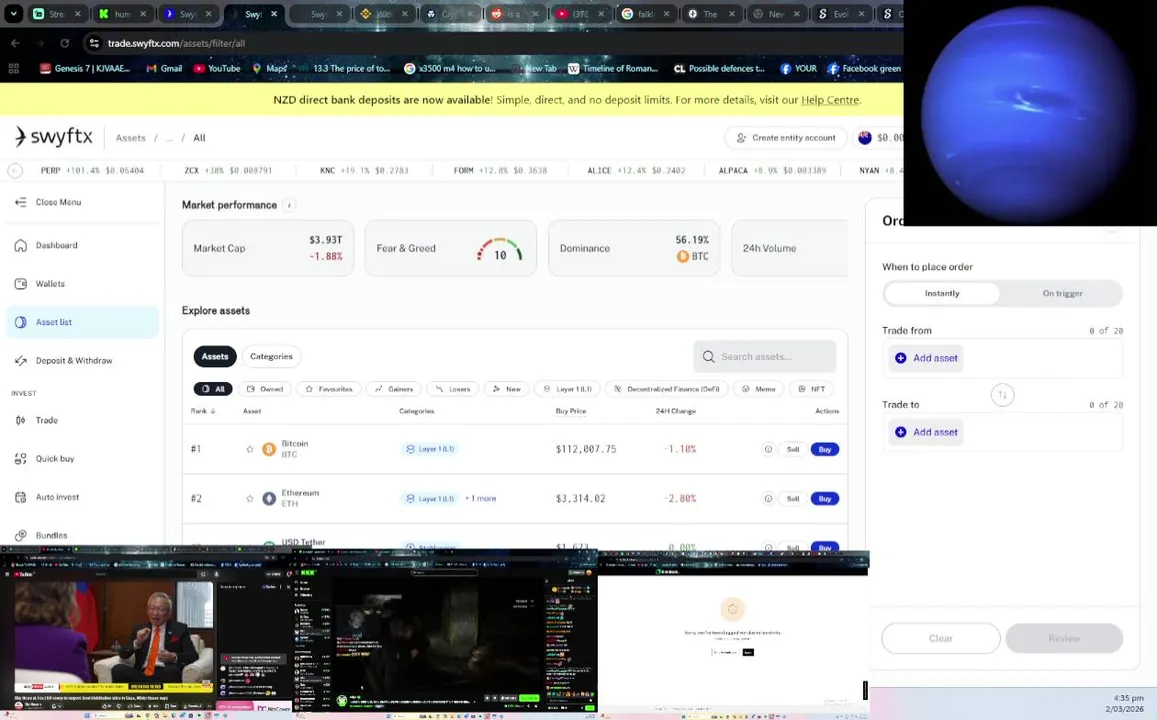
Task: Click the Search assets field
Action: pos(764,356)
